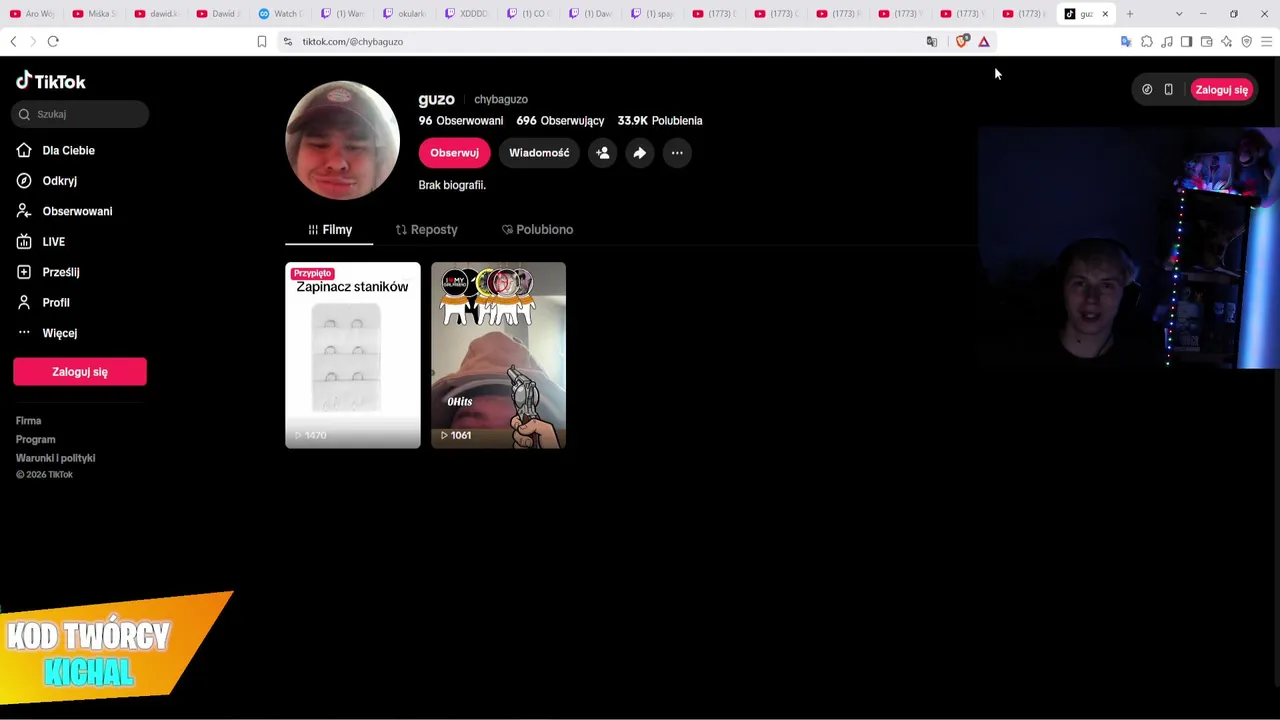This screenshot has height=720, width=1280.
Task: Select the 'Reposty' tab
Action: [x=427, y=230]
